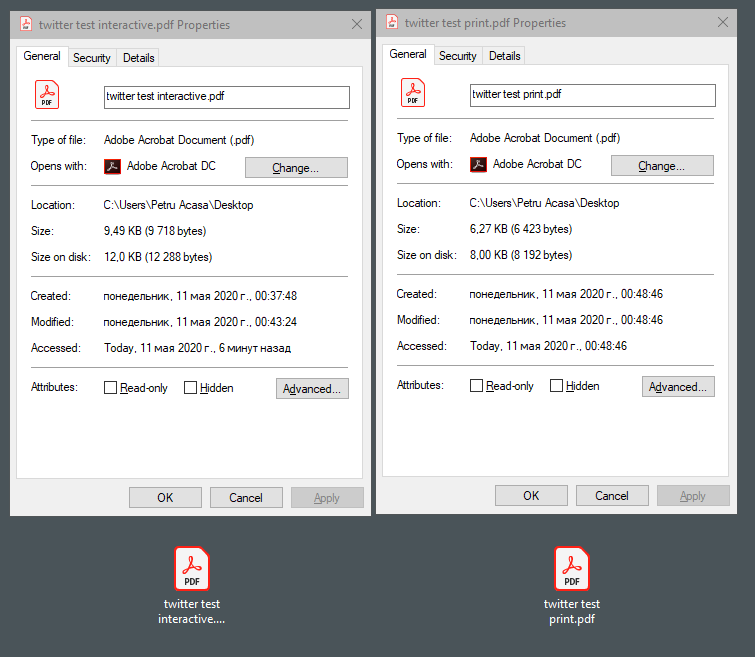This screenshot has height=657, width=755.
Task: Click OK in print Properties window
Action: tap(531, 496)
